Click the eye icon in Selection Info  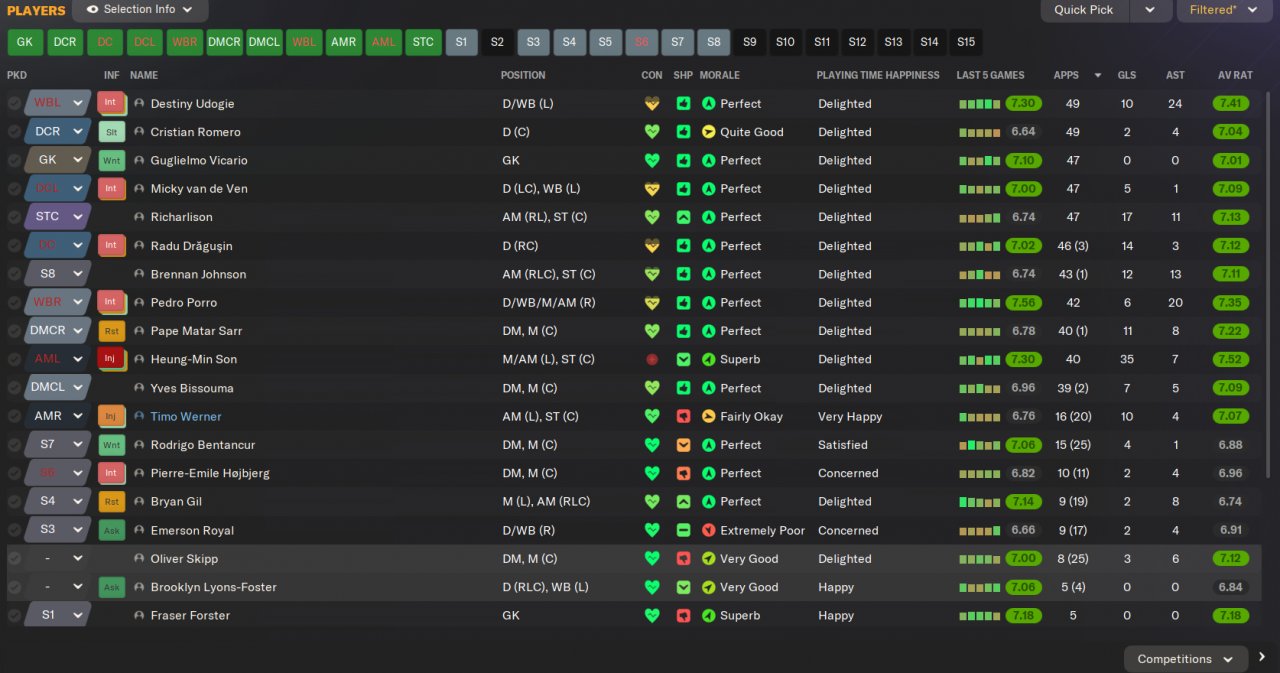click(92, 9)
